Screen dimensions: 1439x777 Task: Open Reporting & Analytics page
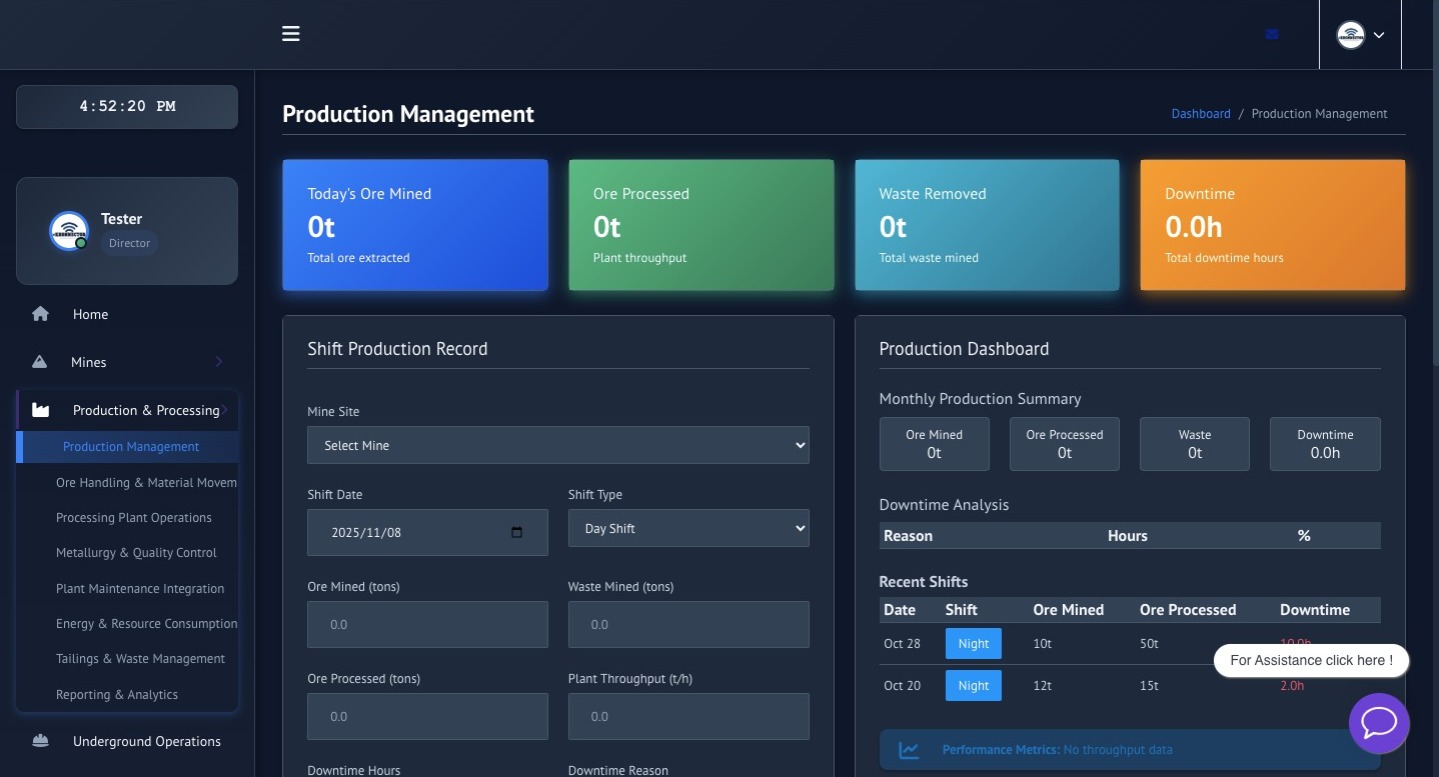coord(117,694)
